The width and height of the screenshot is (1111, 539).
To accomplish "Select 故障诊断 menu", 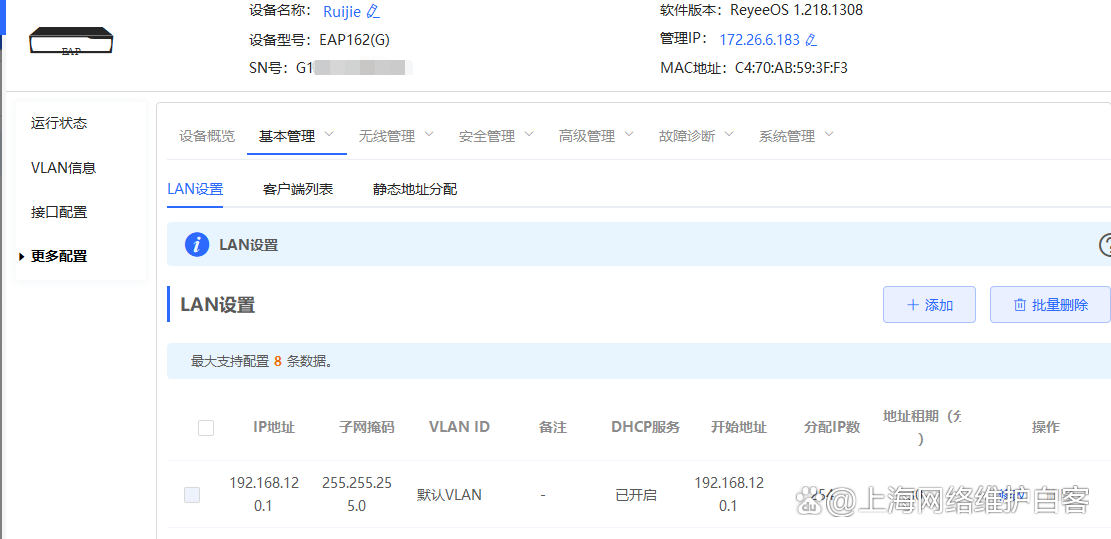I will point(687,136).
